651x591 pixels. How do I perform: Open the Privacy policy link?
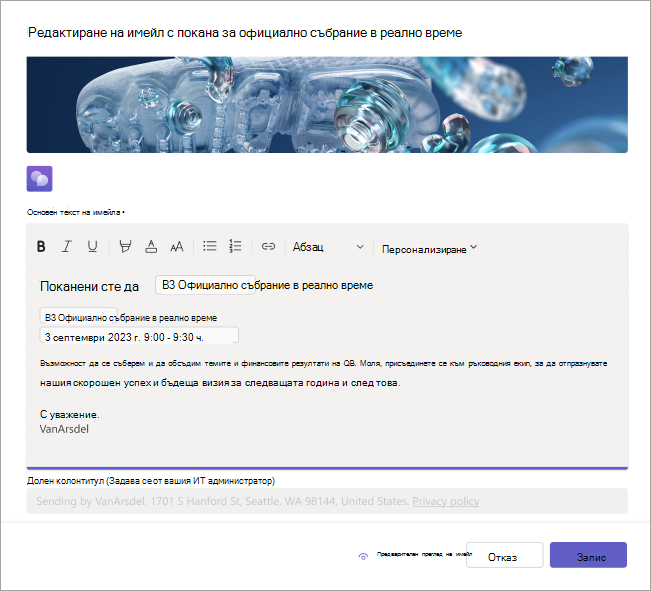(445, 501)
